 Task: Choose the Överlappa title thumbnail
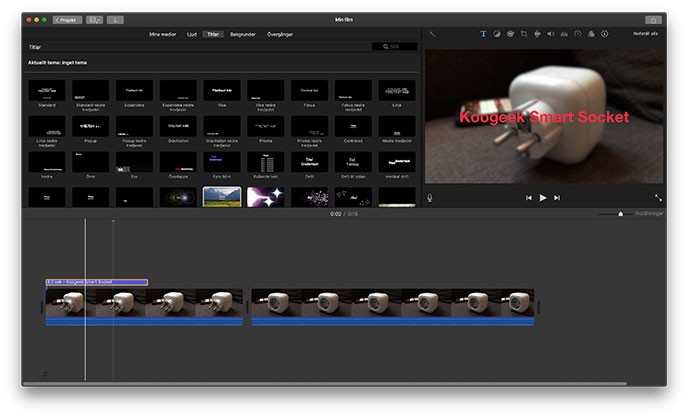(x=178, y=162)
